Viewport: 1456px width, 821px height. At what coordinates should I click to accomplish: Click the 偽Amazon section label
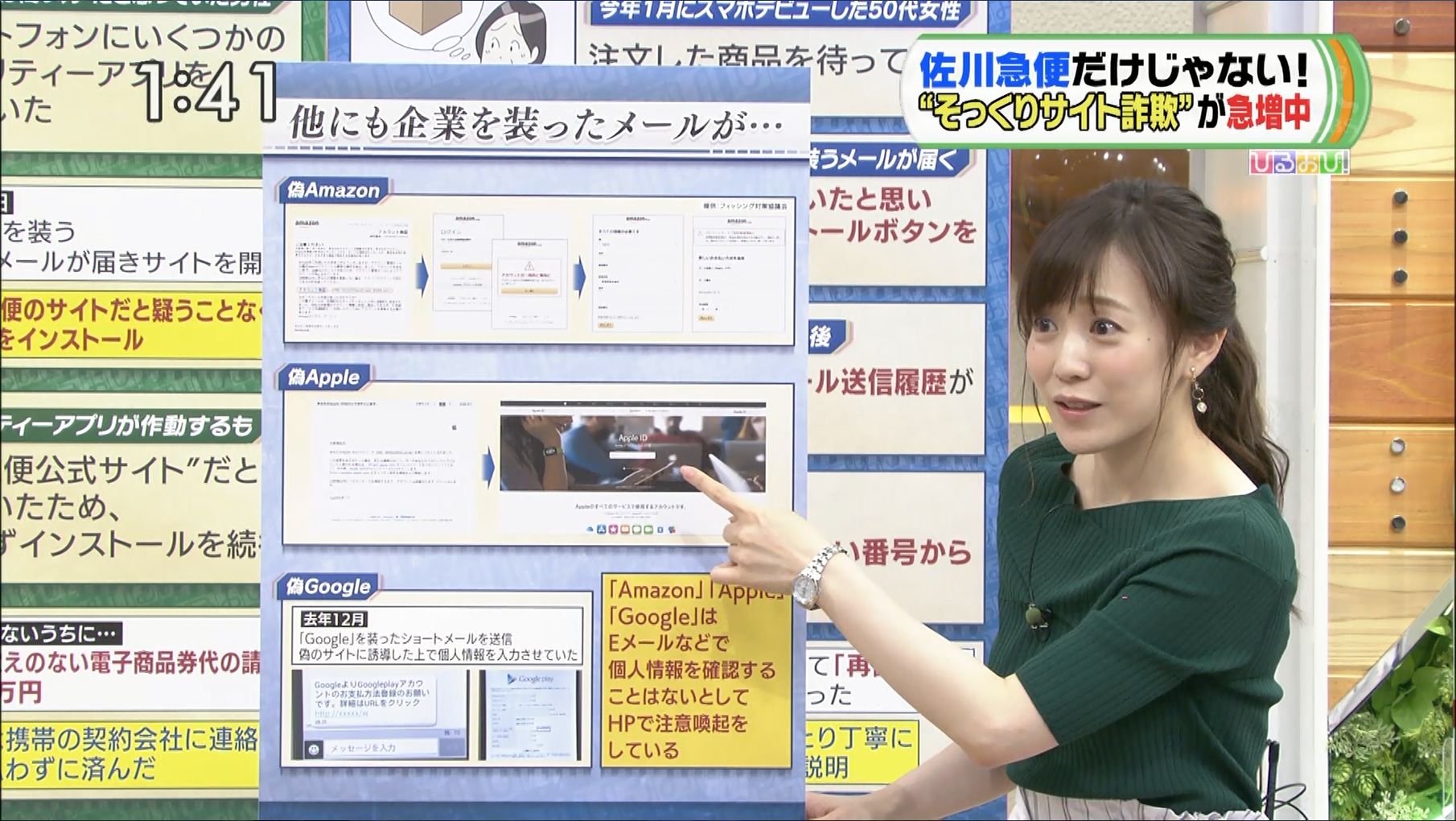click(x=334, y=191)
